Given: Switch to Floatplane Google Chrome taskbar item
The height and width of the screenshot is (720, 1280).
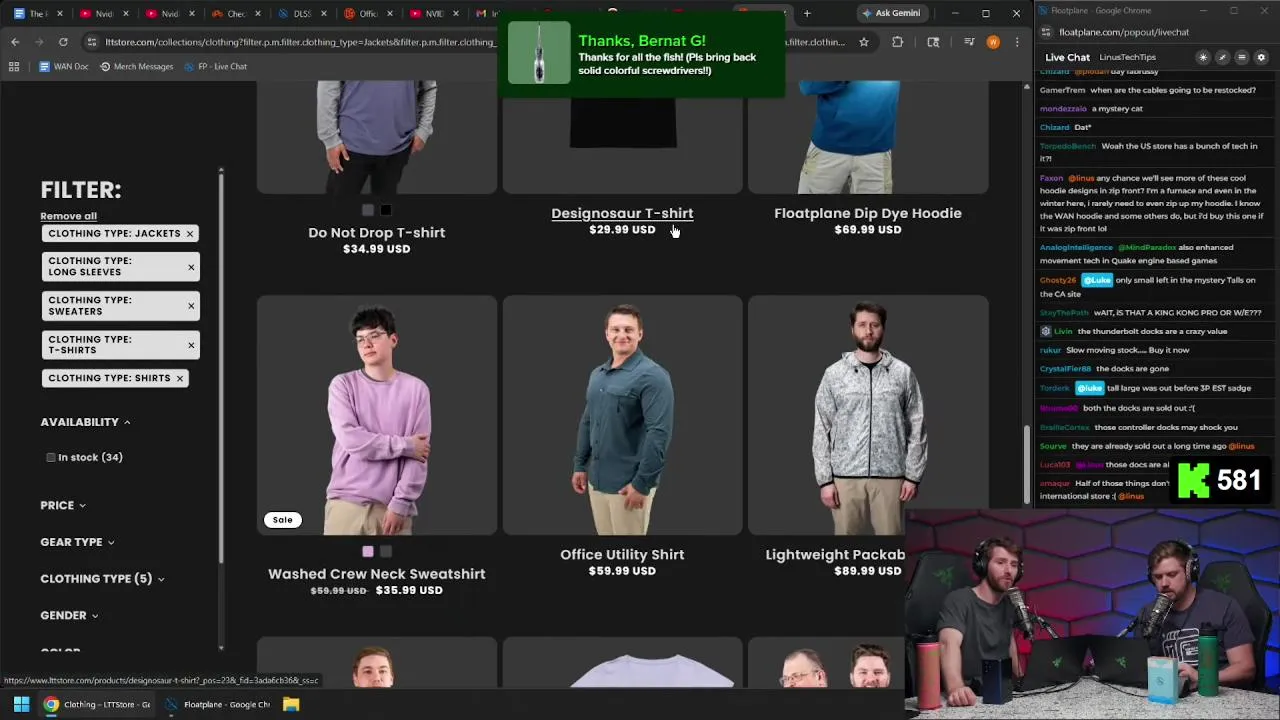Looking at the screenshot, I should (x=217, y=704).
